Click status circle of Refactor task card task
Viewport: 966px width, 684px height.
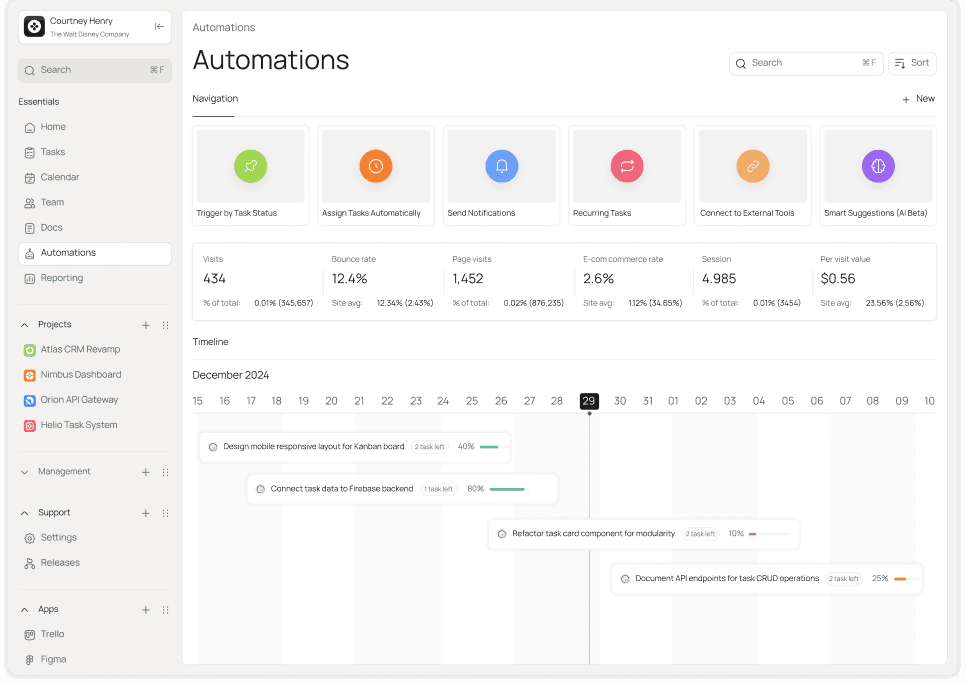click(x=502, y=534)
